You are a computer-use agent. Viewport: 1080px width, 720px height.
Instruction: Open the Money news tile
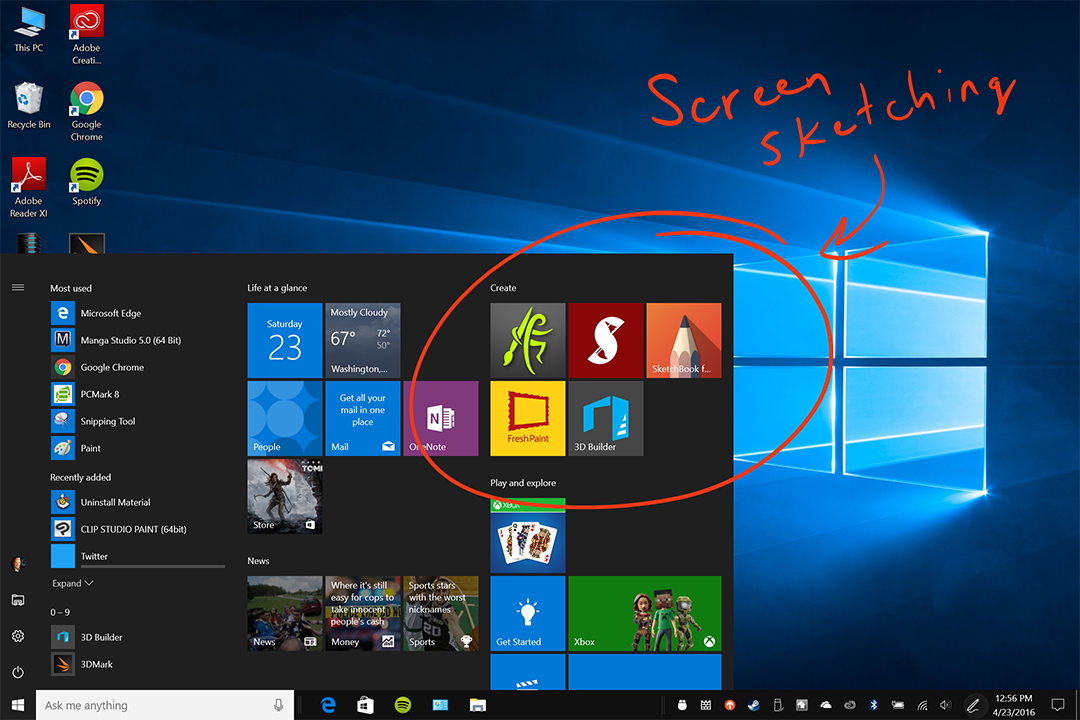click(362, 613)
